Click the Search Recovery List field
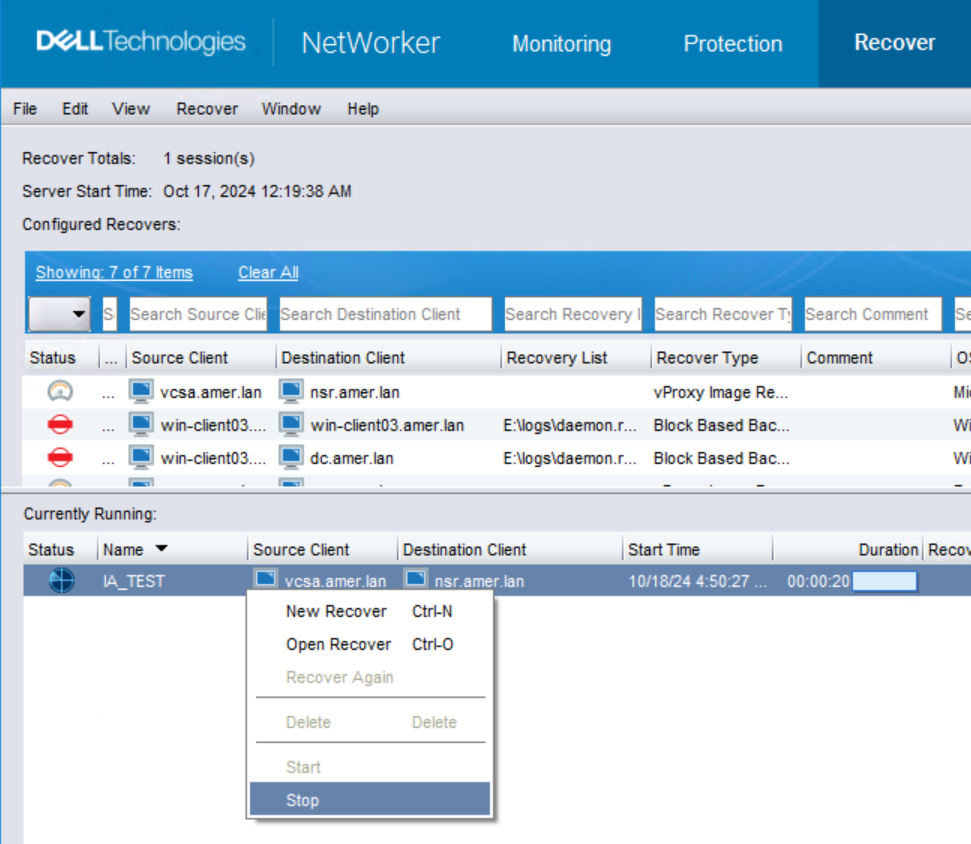The image size is (971, 844). 573,314
